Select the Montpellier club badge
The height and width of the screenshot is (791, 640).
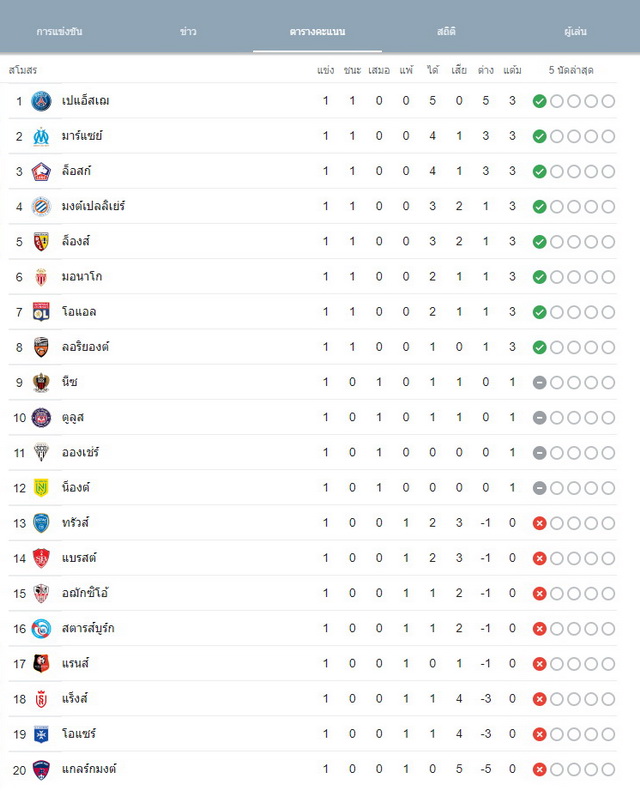coord(41,206)
